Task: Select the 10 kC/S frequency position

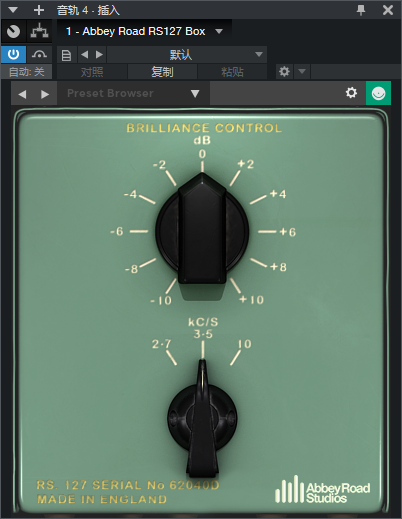Action: pos(244,344)
